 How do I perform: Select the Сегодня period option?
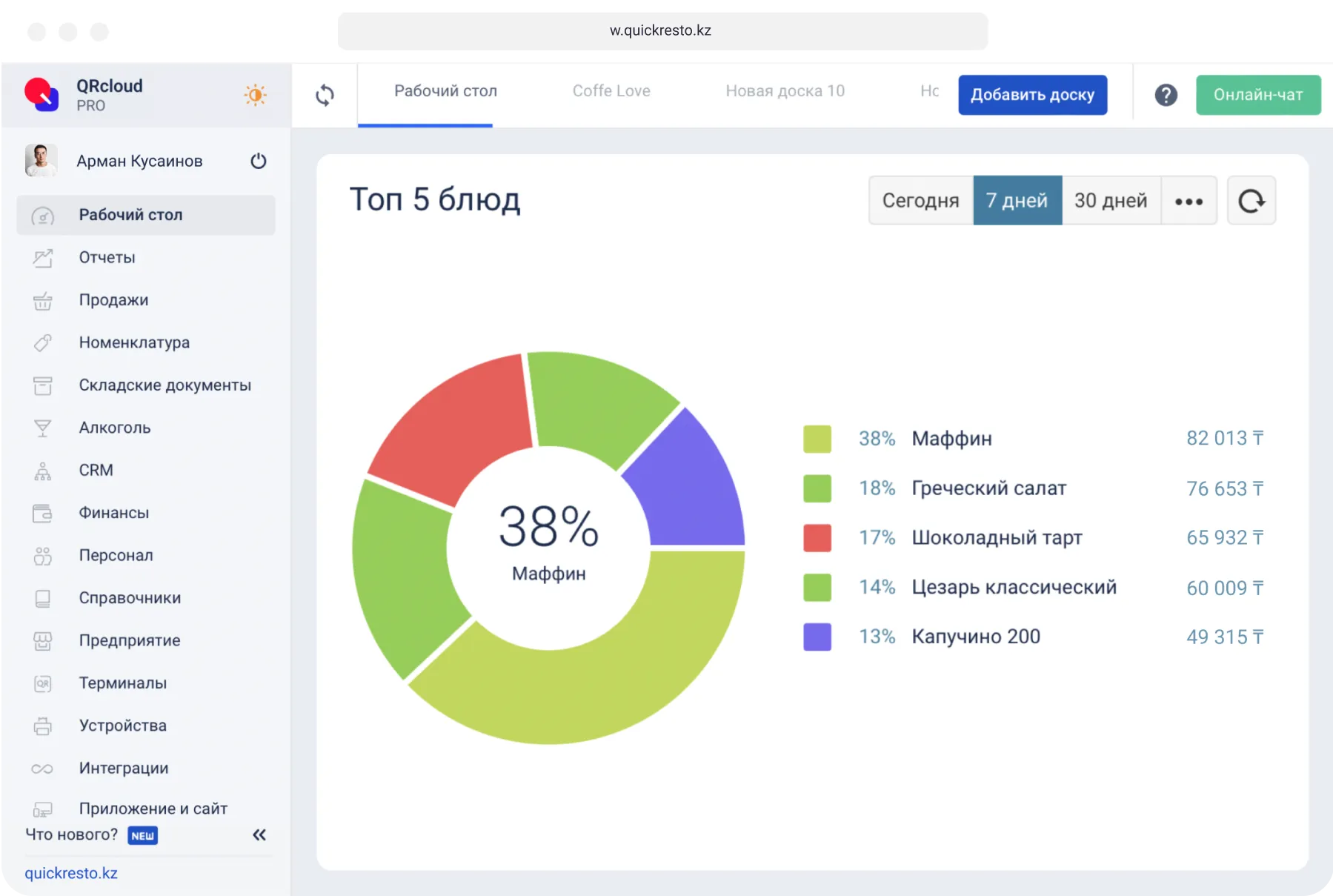coord(920,201)
